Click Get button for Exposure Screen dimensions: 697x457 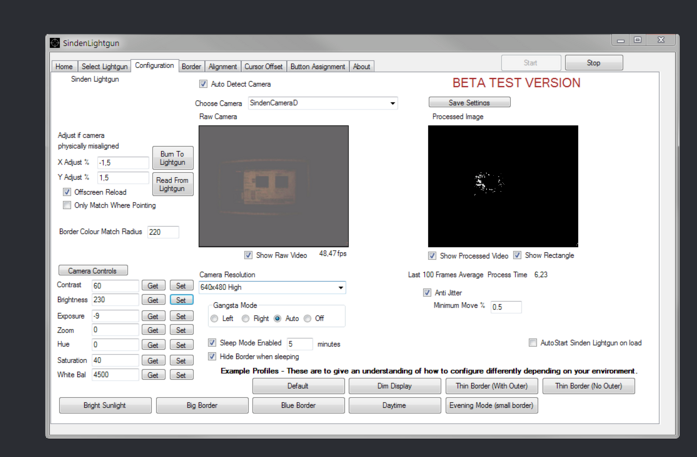coord(153,316)
